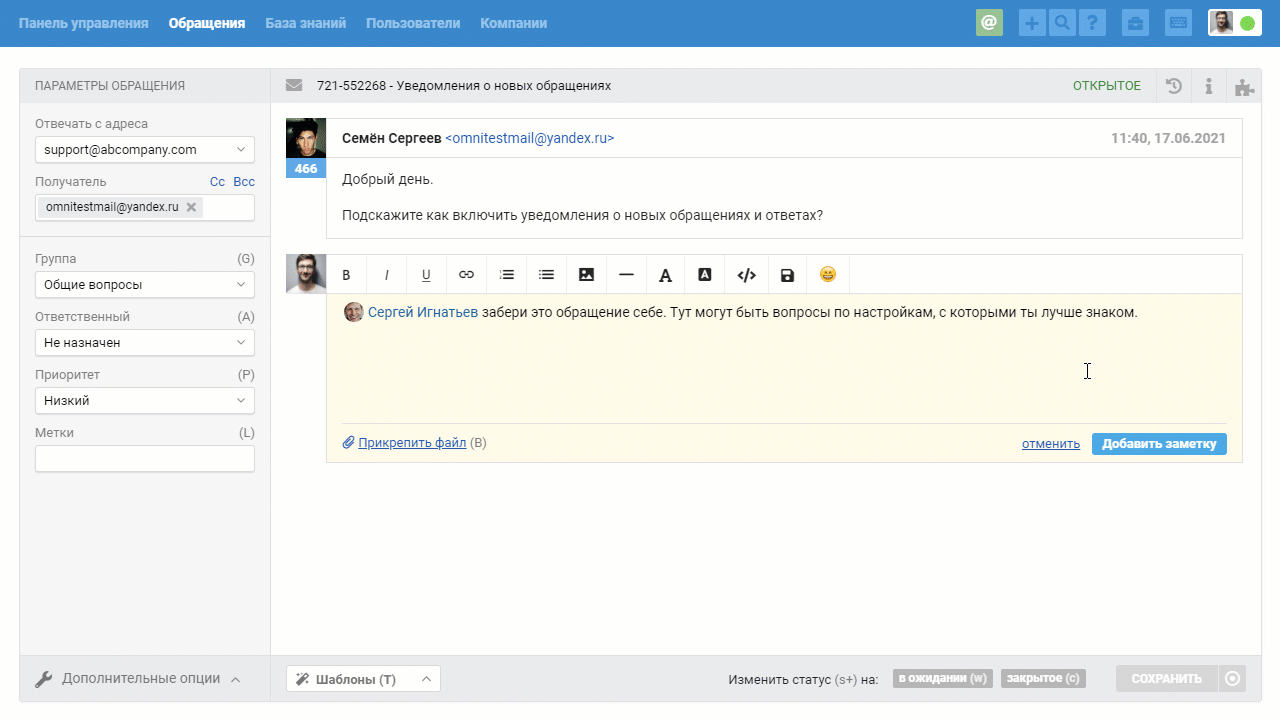Open the 'Отвечать с адреса' dropdown
This screenshot has height=720, width=1280.
point(145,150)
